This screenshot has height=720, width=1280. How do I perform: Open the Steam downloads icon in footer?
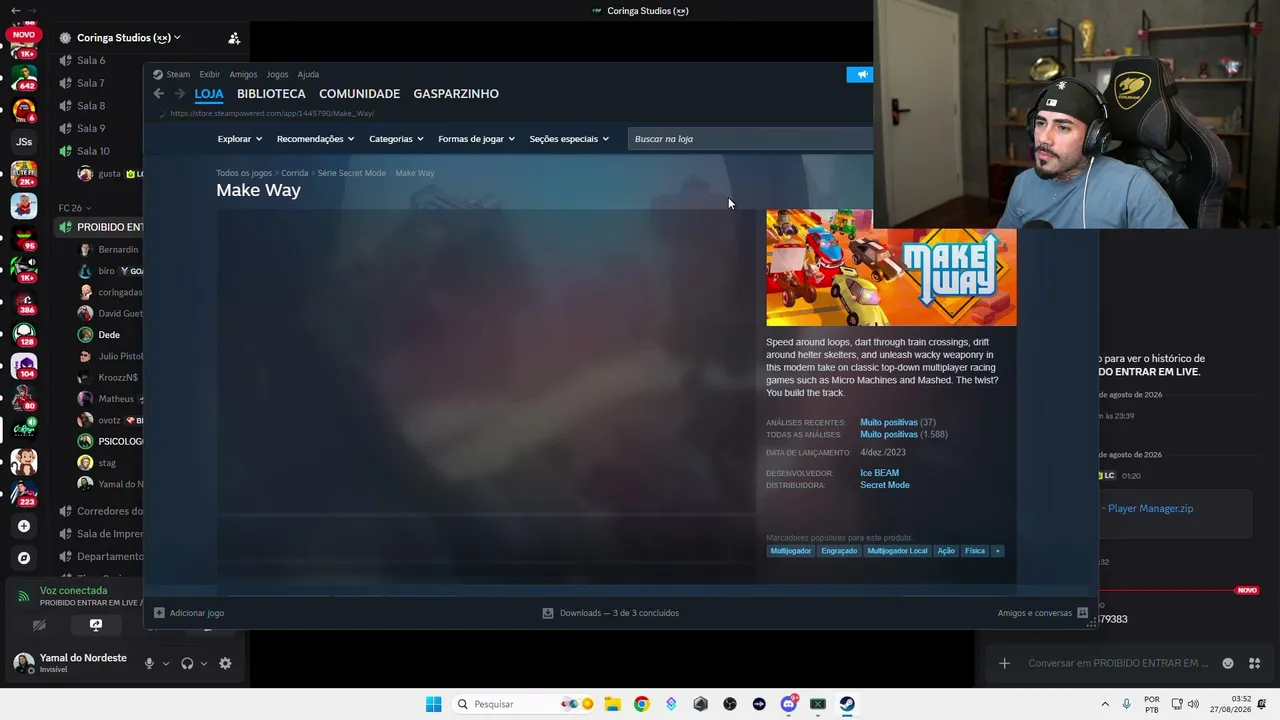pyautogui.click(x=548, y=613)
